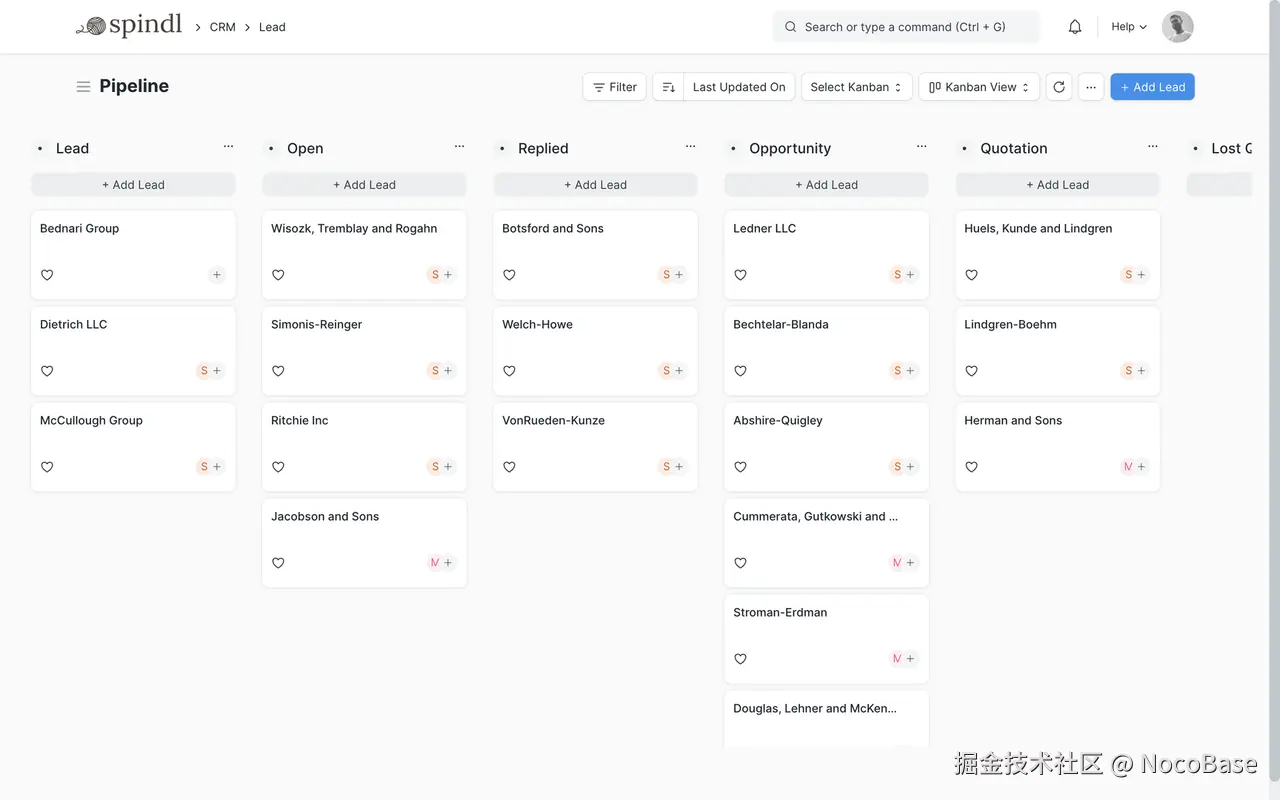The image size is (1280, 800).
Task: Click the refresh icon in toolbar
Action: point(1059,87)
